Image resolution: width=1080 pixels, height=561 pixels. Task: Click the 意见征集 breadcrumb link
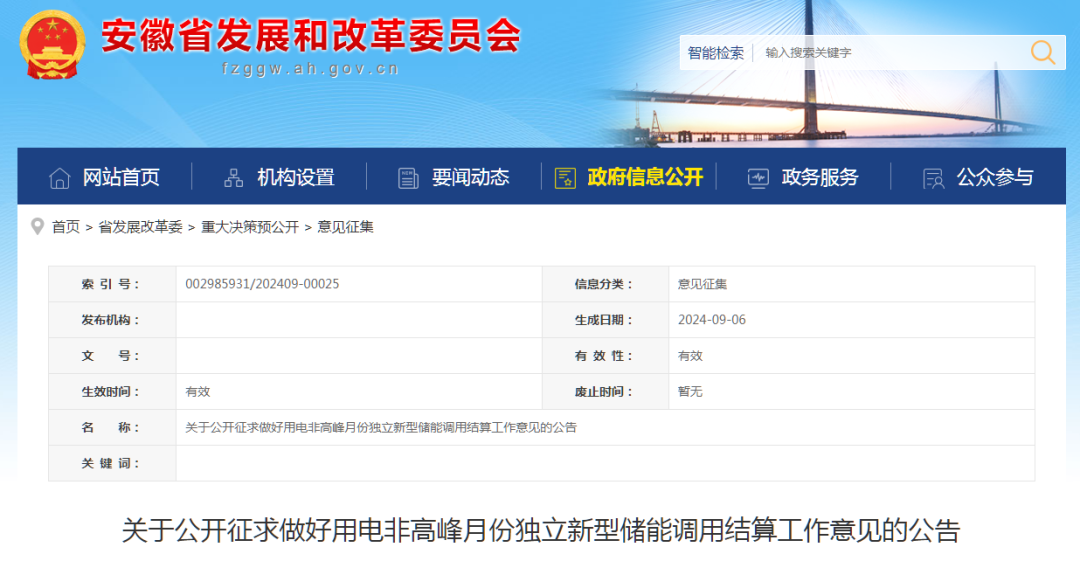click(345, 227)
